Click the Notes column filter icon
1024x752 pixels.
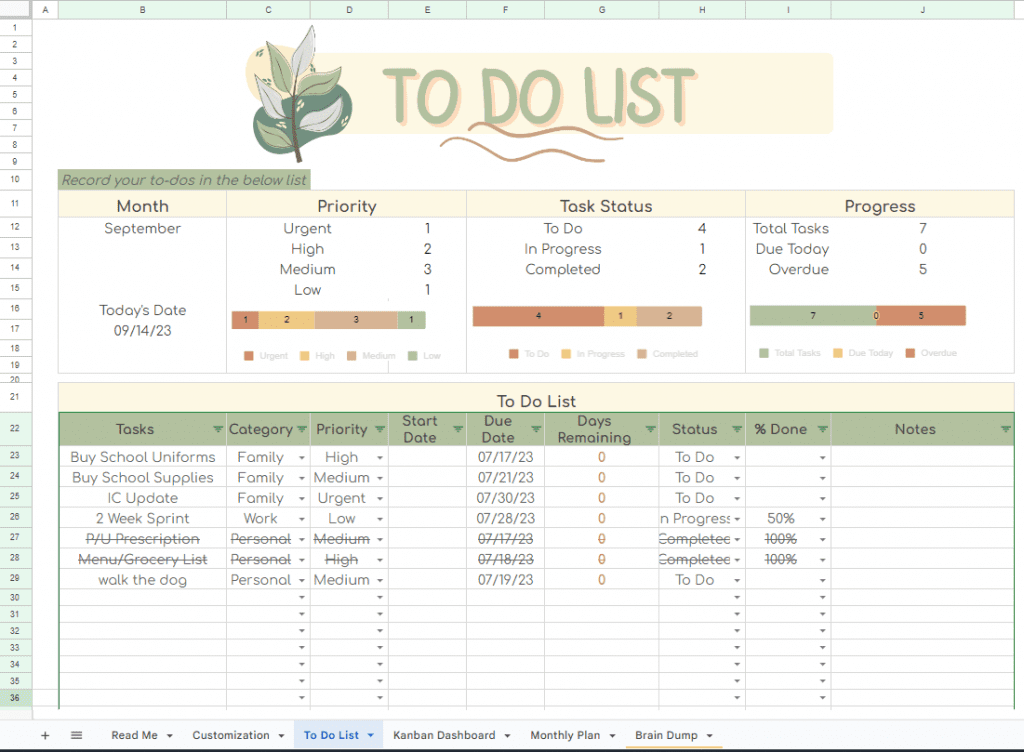pyautogui.click(x=1005, y=430)
